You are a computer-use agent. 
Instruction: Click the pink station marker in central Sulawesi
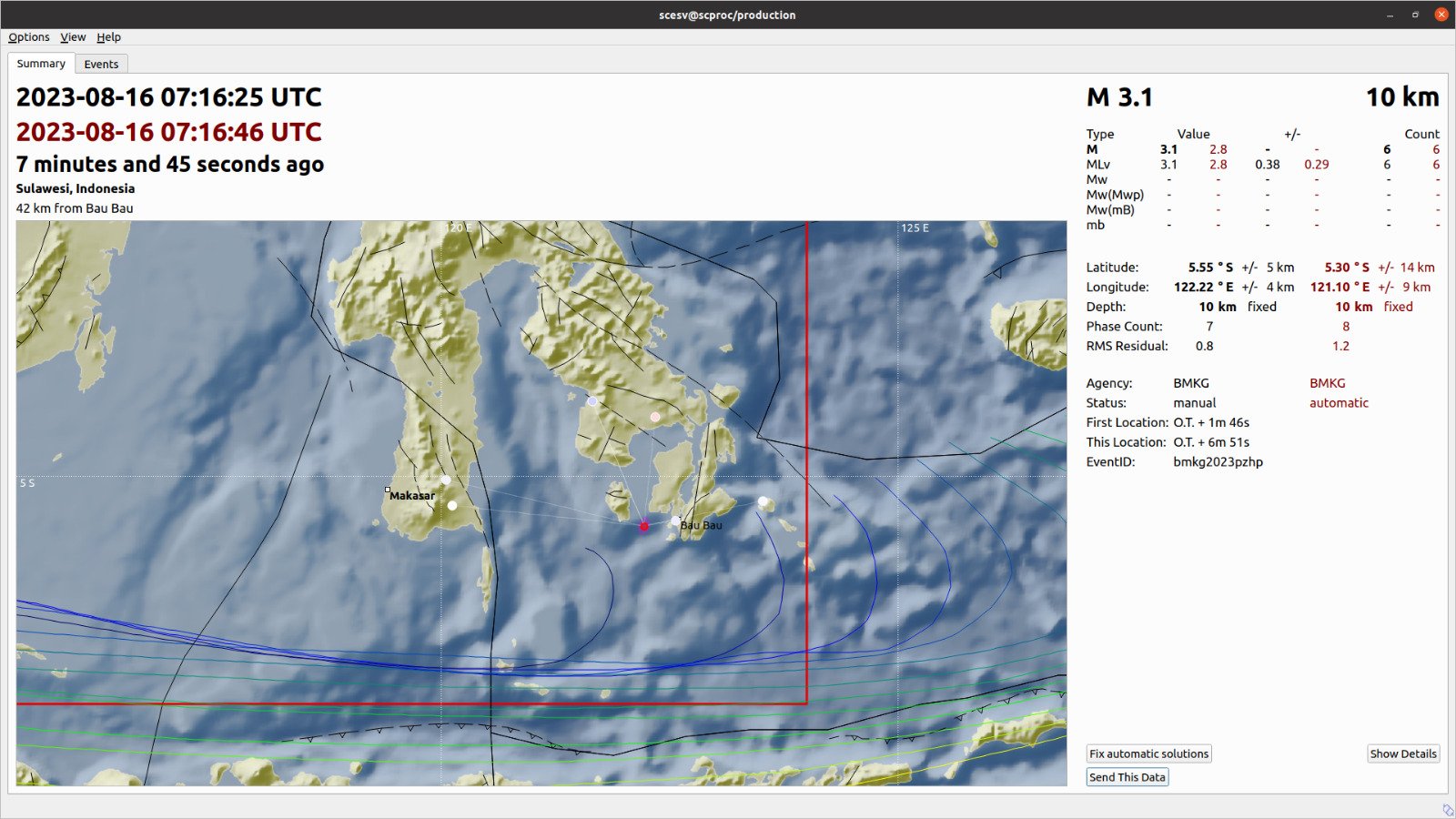point(654,416)
